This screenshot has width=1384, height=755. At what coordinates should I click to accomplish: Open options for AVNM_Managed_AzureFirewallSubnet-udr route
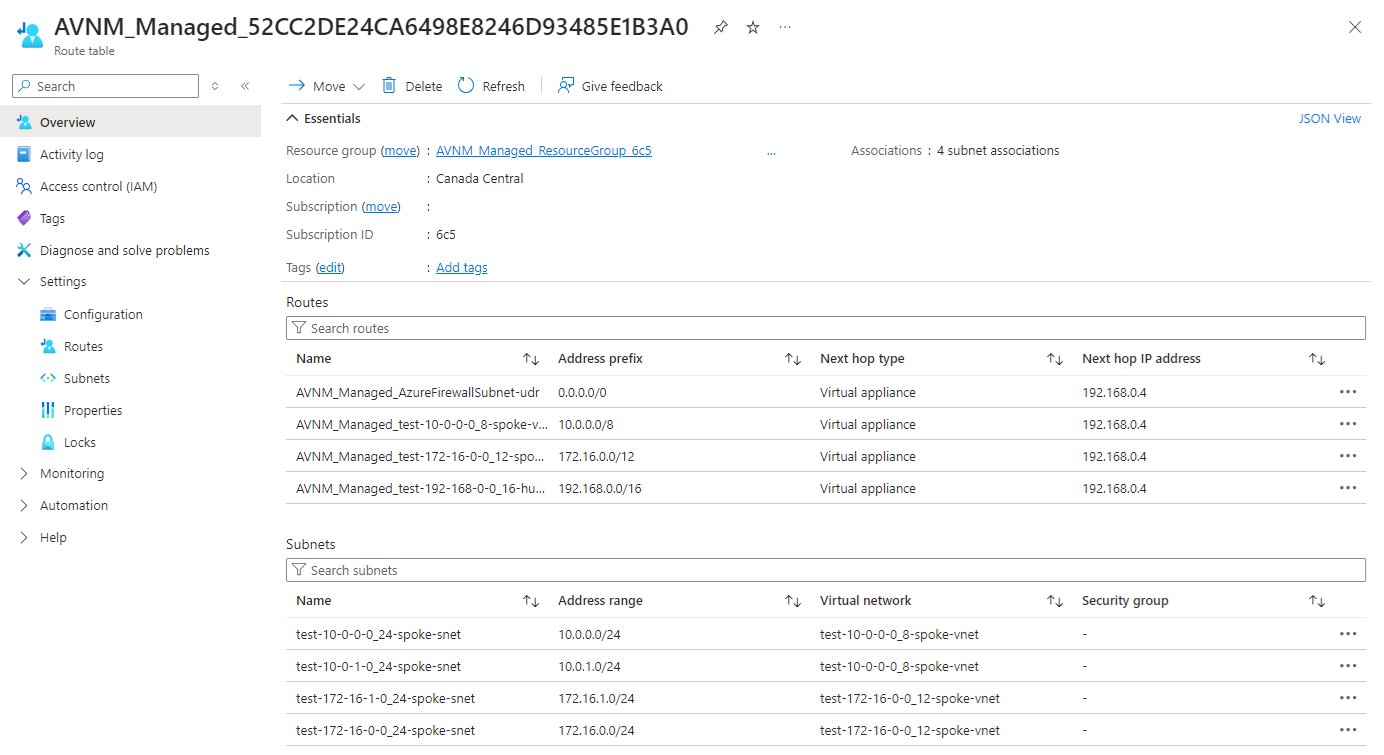(x=1348, y=392)
